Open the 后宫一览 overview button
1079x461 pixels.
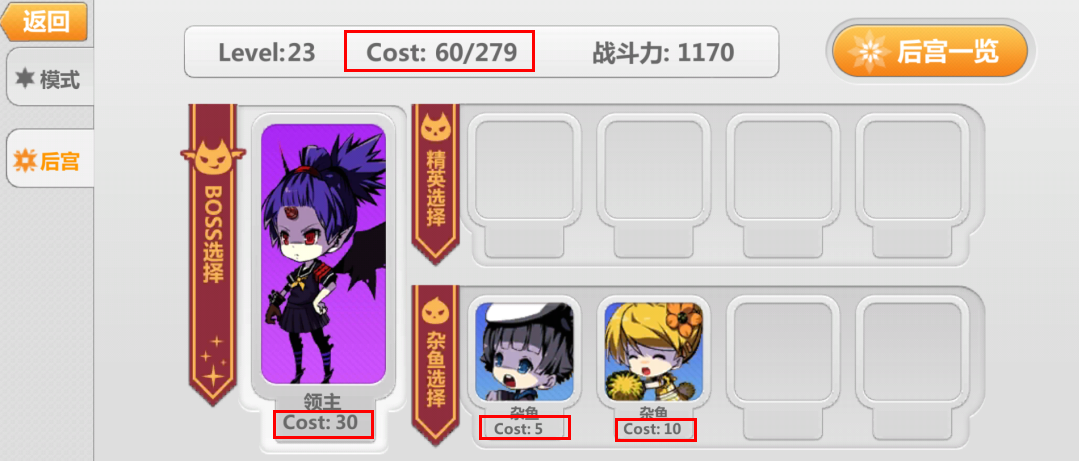pyautogui.click(x=930, y=52)
